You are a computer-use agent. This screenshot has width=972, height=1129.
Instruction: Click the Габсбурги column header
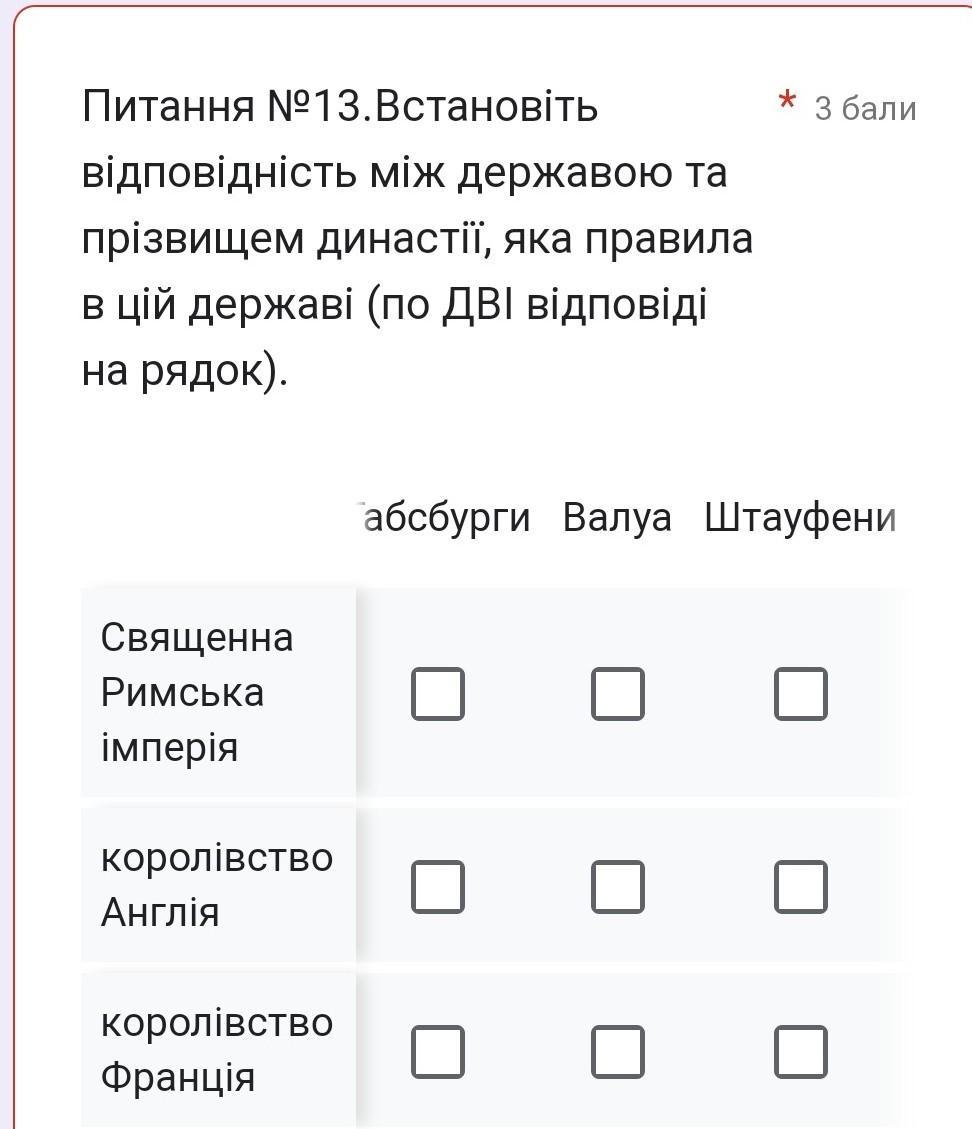444,518
